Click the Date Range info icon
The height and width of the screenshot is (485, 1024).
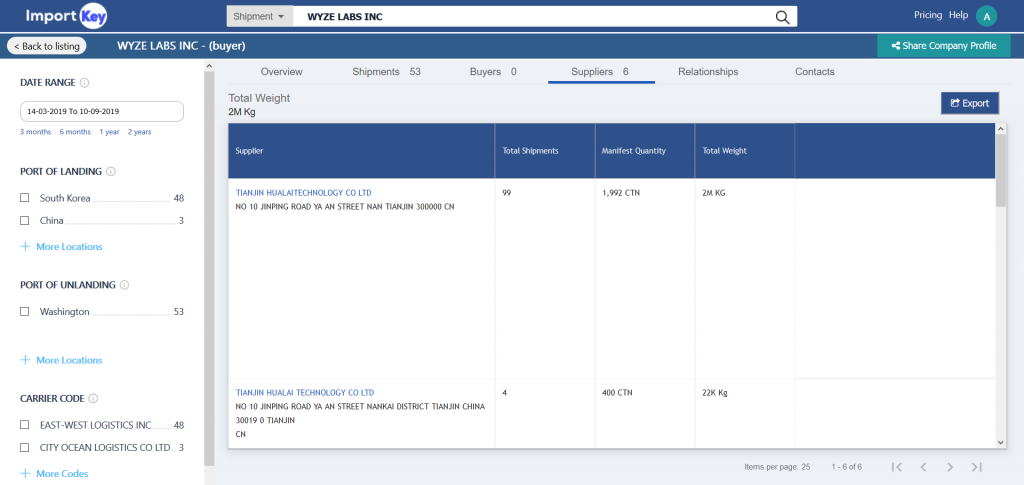coord(85,83)
